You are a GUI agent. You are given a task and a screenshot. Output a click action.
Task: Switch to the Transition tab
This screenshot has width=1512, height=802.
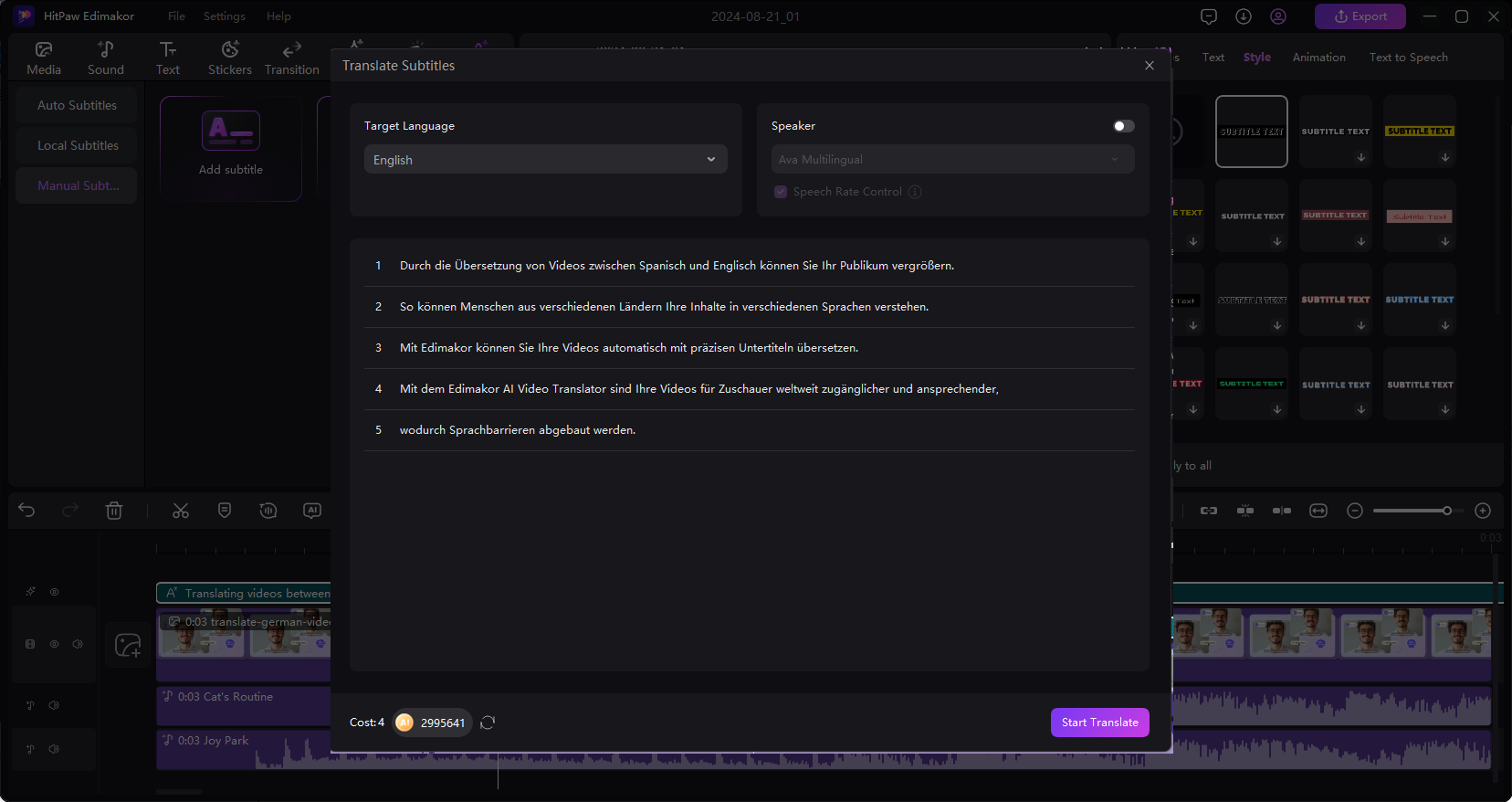[292, 58]
